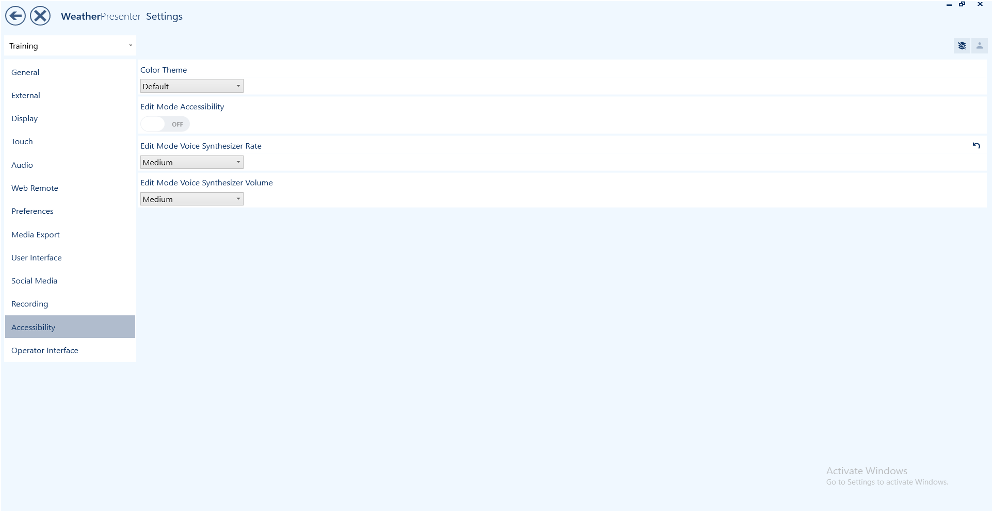This screenshot has height=512, width=992.
Task: Select the Display settings category
Action: point(25,119)
